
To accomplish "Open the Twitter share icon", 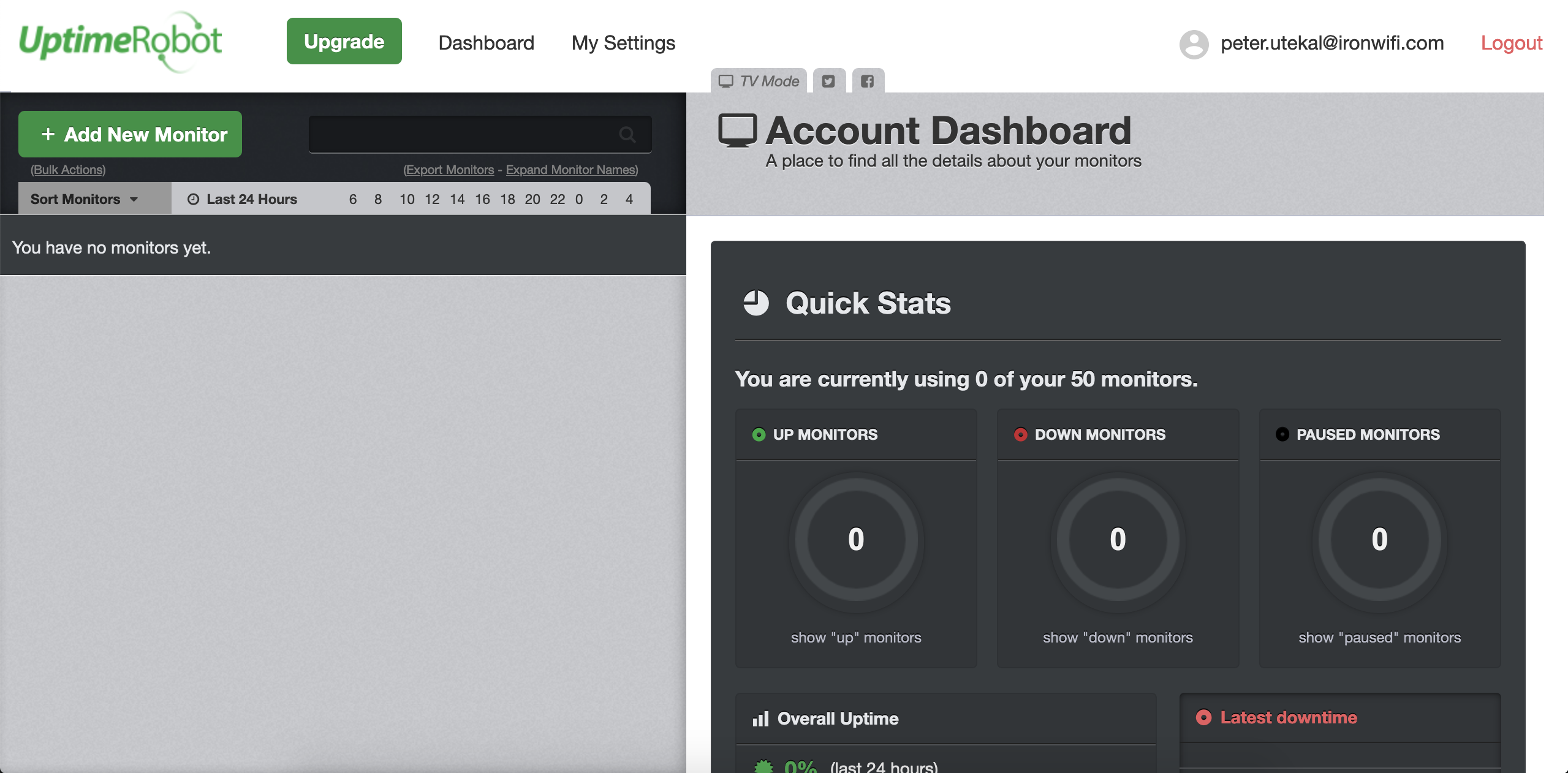I will pos(828,80).
